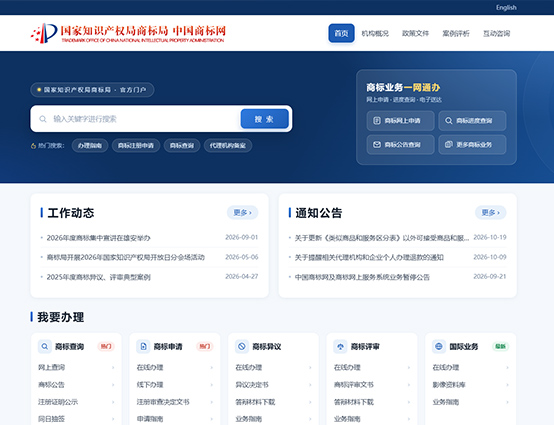Open 申请指南 under 商标申请
The width and height of the screenshot is (554, 425).
[x=150, y=419]
